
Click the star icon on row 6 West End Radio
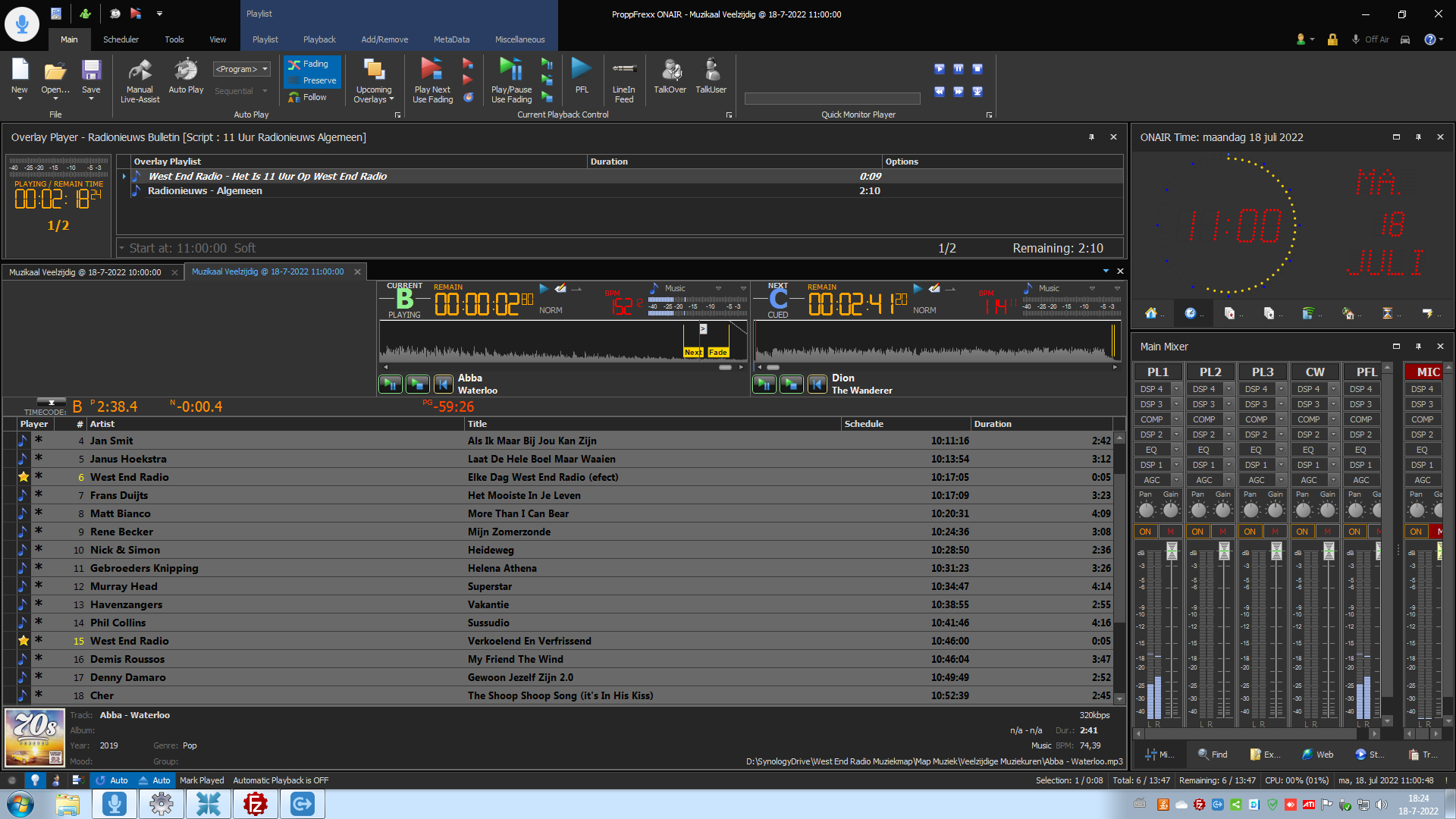24,477
